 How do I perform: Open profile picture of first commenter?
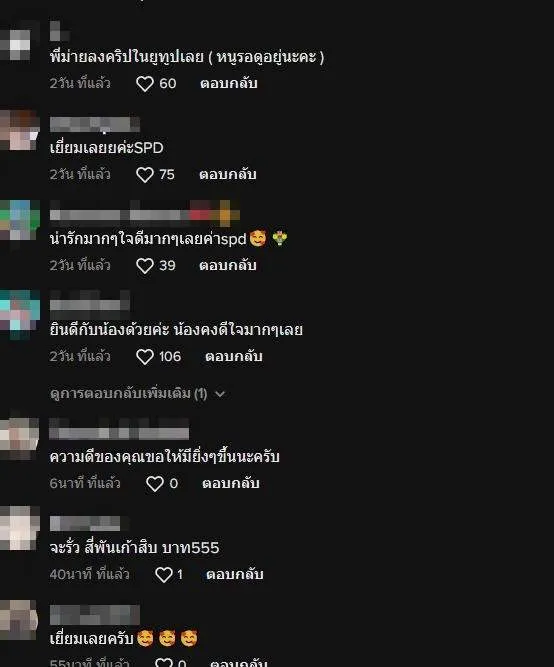pyautogui.click(x=17, y=44)
